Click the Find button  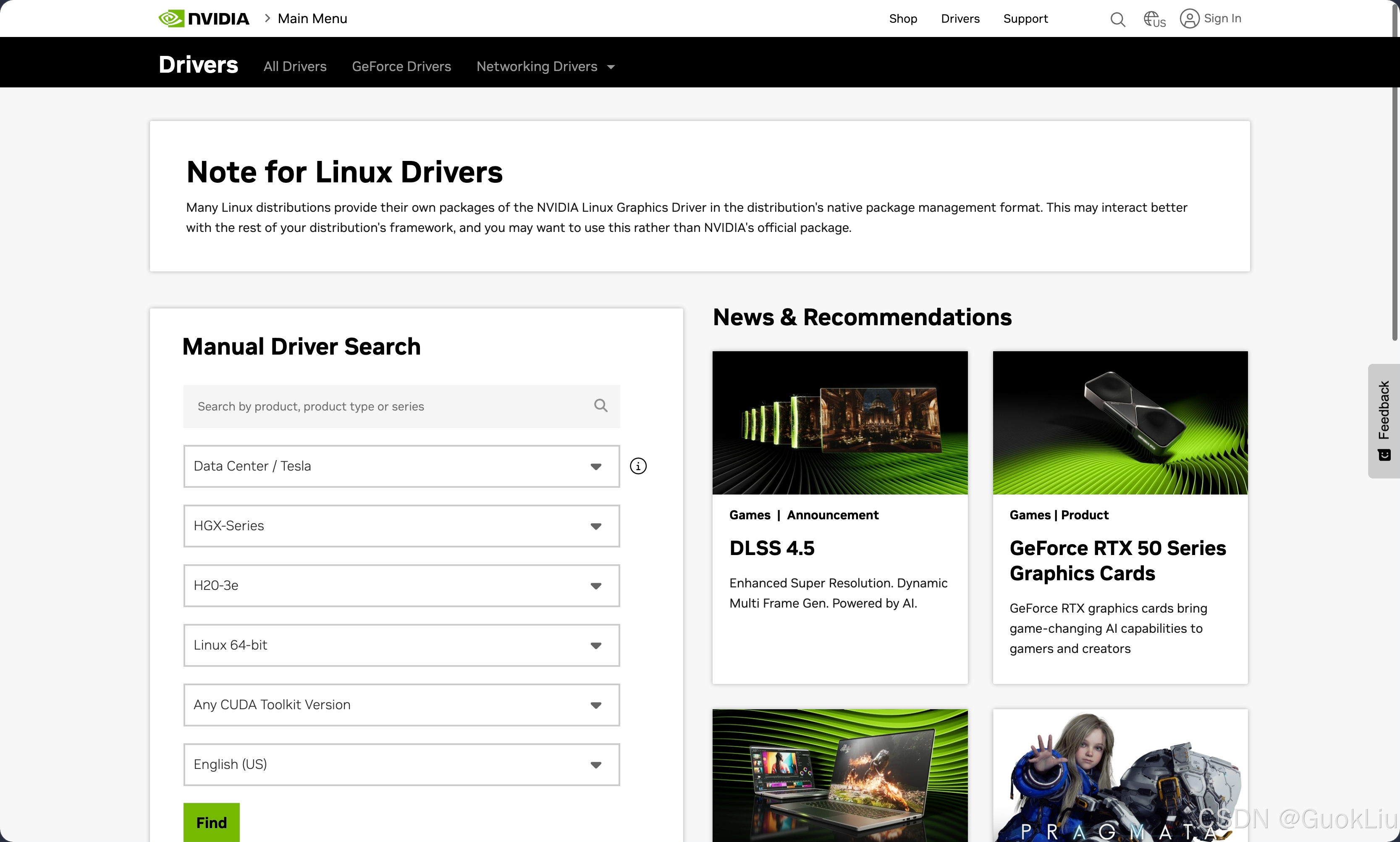(212, 822)
